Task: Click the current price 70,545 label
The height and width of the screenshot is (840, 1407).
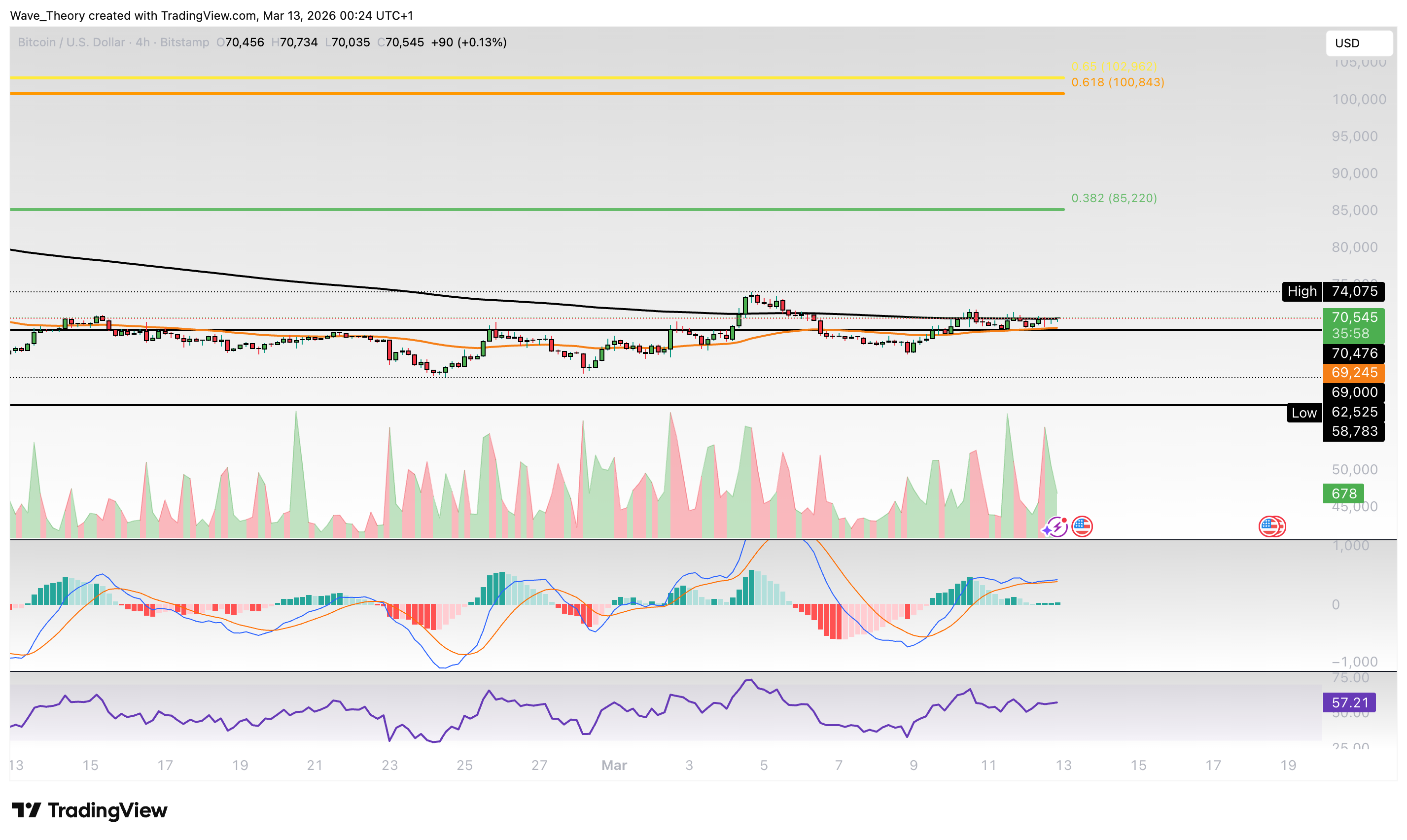Action: pyautogui.click(x=1353, y=317)
